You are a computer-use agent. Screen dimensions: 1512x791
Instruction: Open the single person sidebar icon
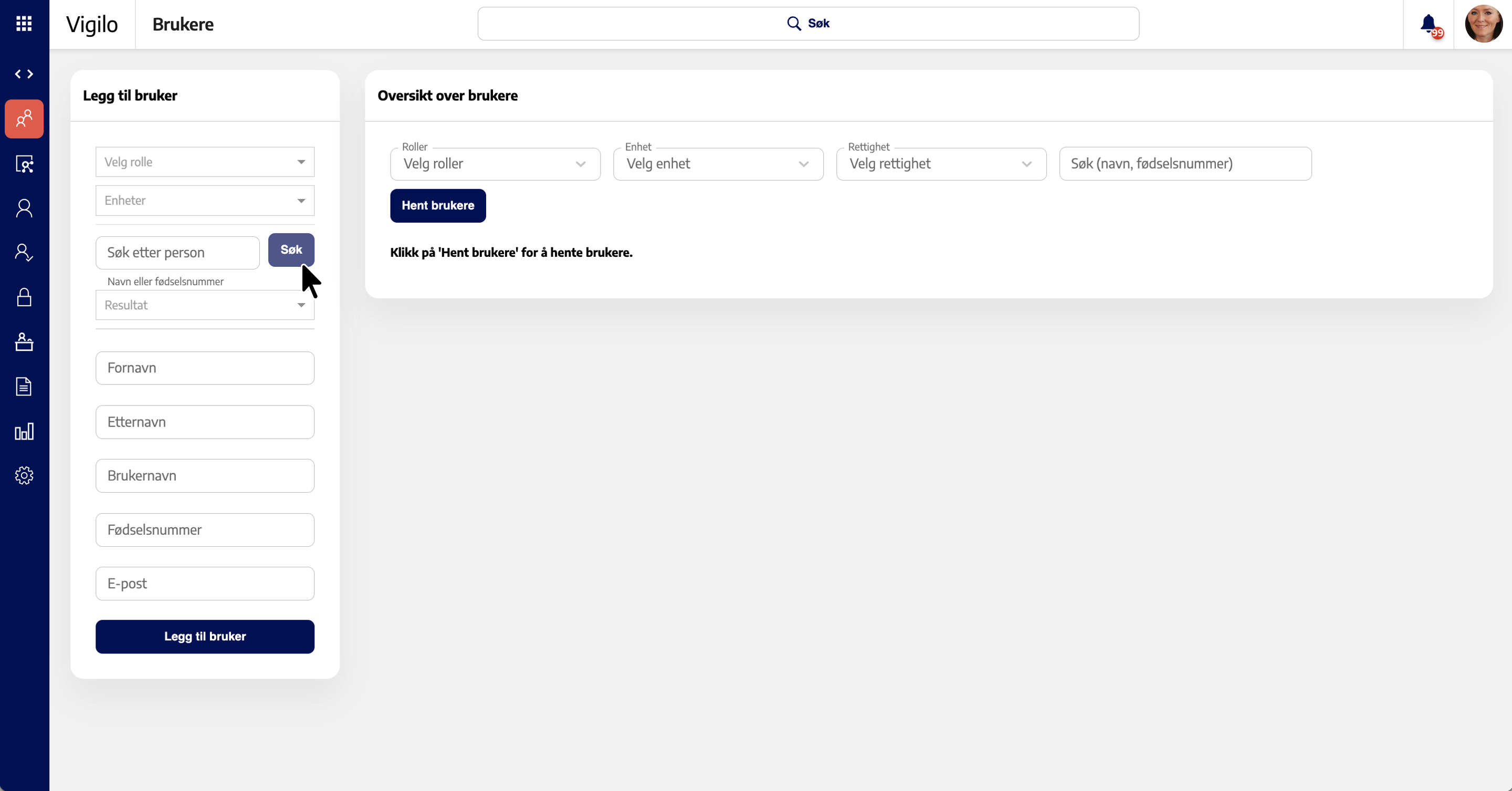[x=24, y=209]
